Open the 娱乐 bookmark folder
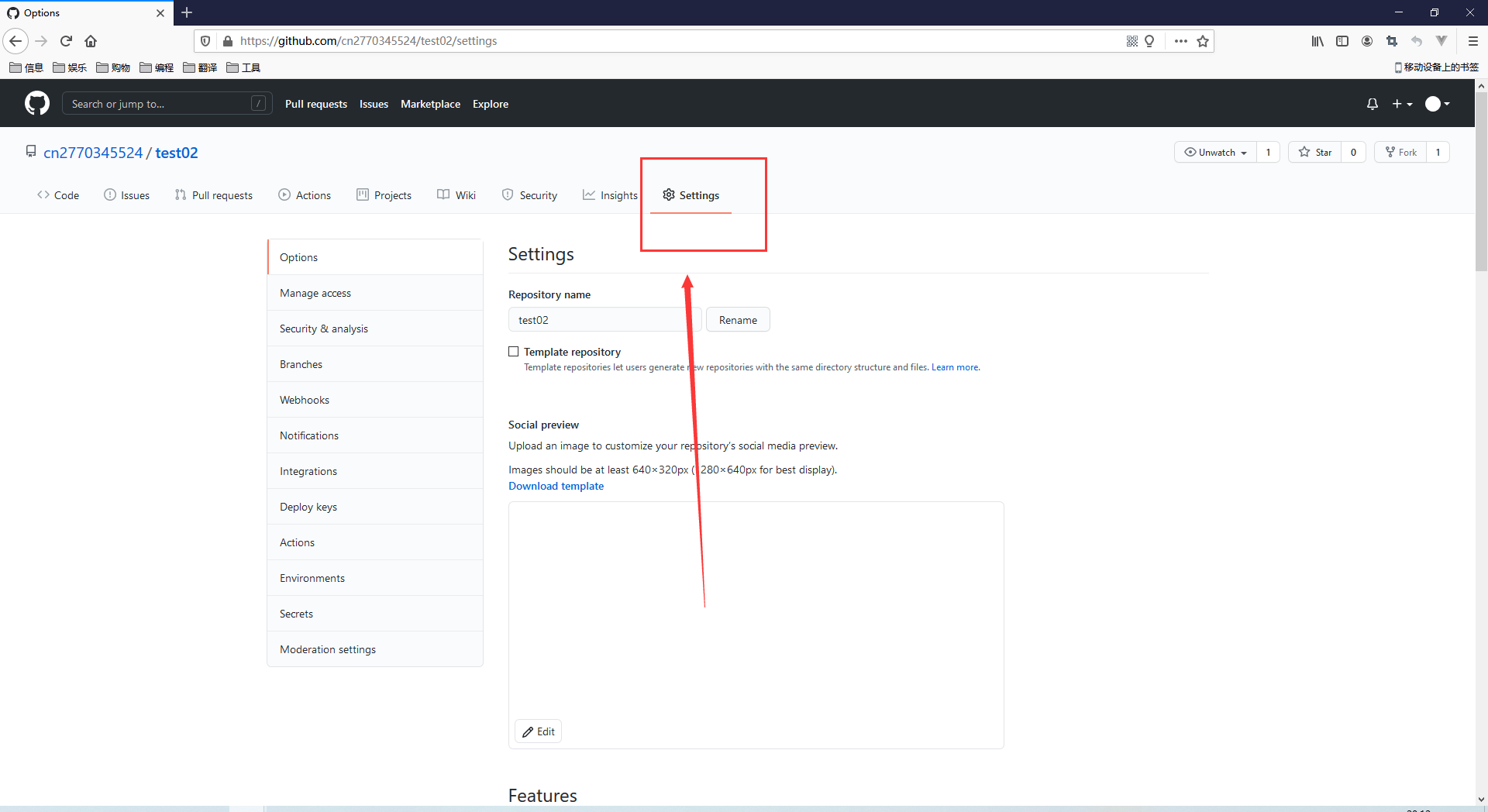This screenshot has height=812, width=1488. tap(70, 67)
